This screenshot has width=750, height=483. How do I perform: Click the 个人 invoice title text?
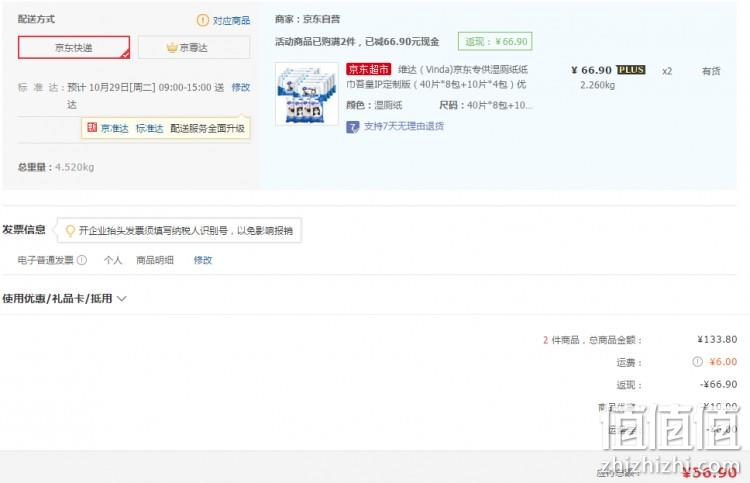point(113,260)
